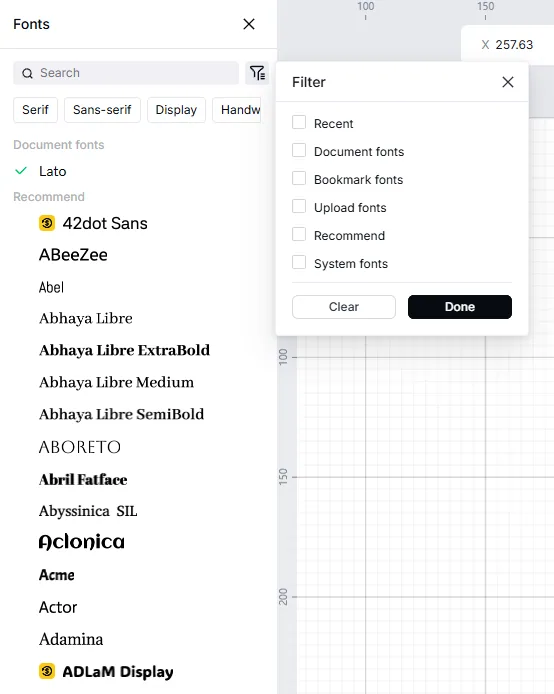Screen dimensions: 554x694
Task: Filter fonts by Serif category
Action: (35, 110)
